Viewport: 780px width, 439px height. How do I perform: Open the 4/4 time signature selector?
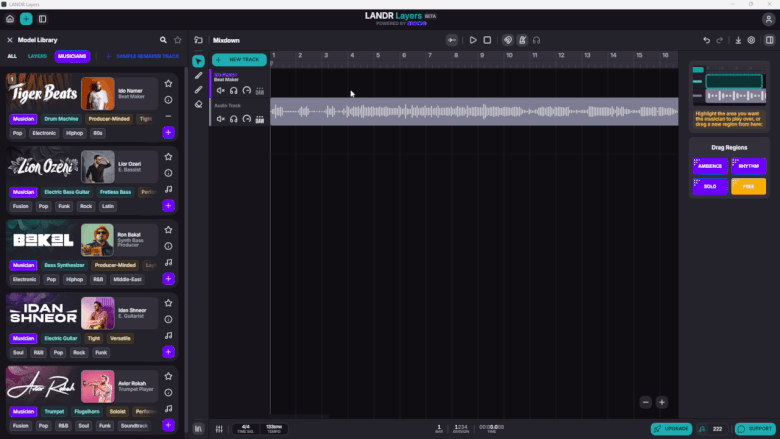pos(245,428)
